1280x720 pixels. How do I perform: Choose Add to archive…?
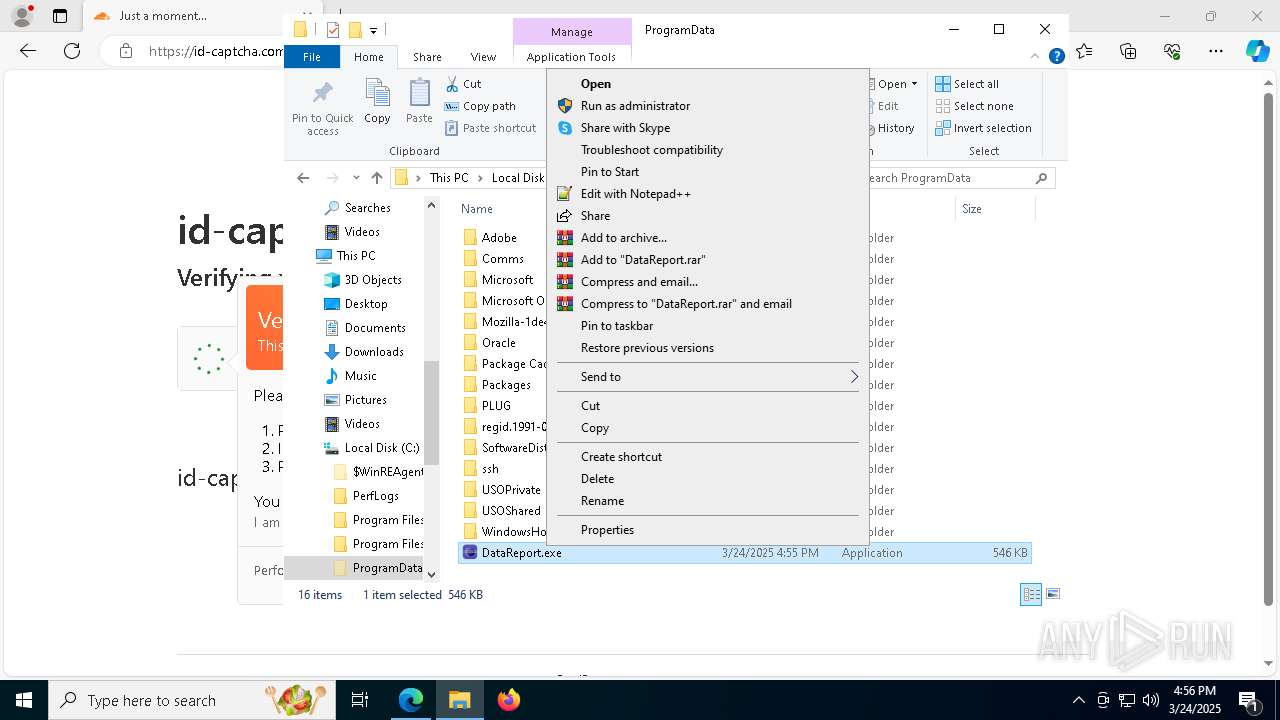point(708,238)
